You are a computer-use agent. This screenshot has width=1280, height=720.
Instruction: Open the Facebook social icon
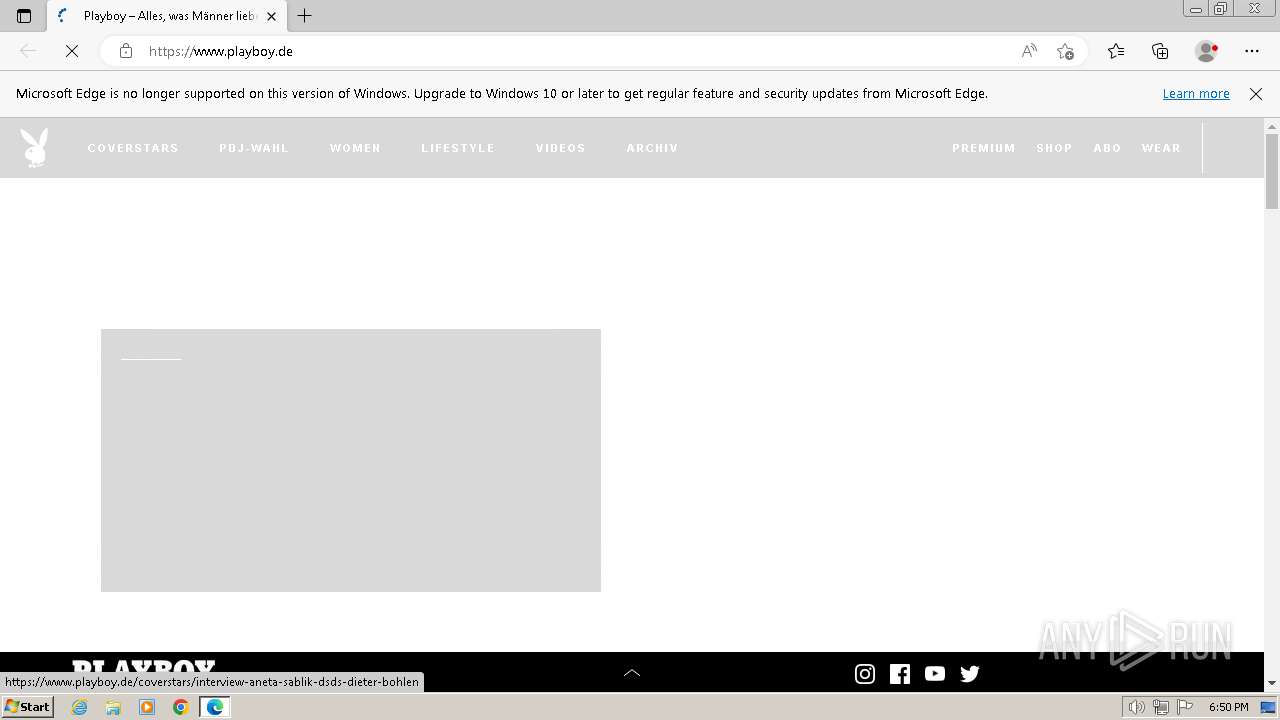tap(900, 674)
